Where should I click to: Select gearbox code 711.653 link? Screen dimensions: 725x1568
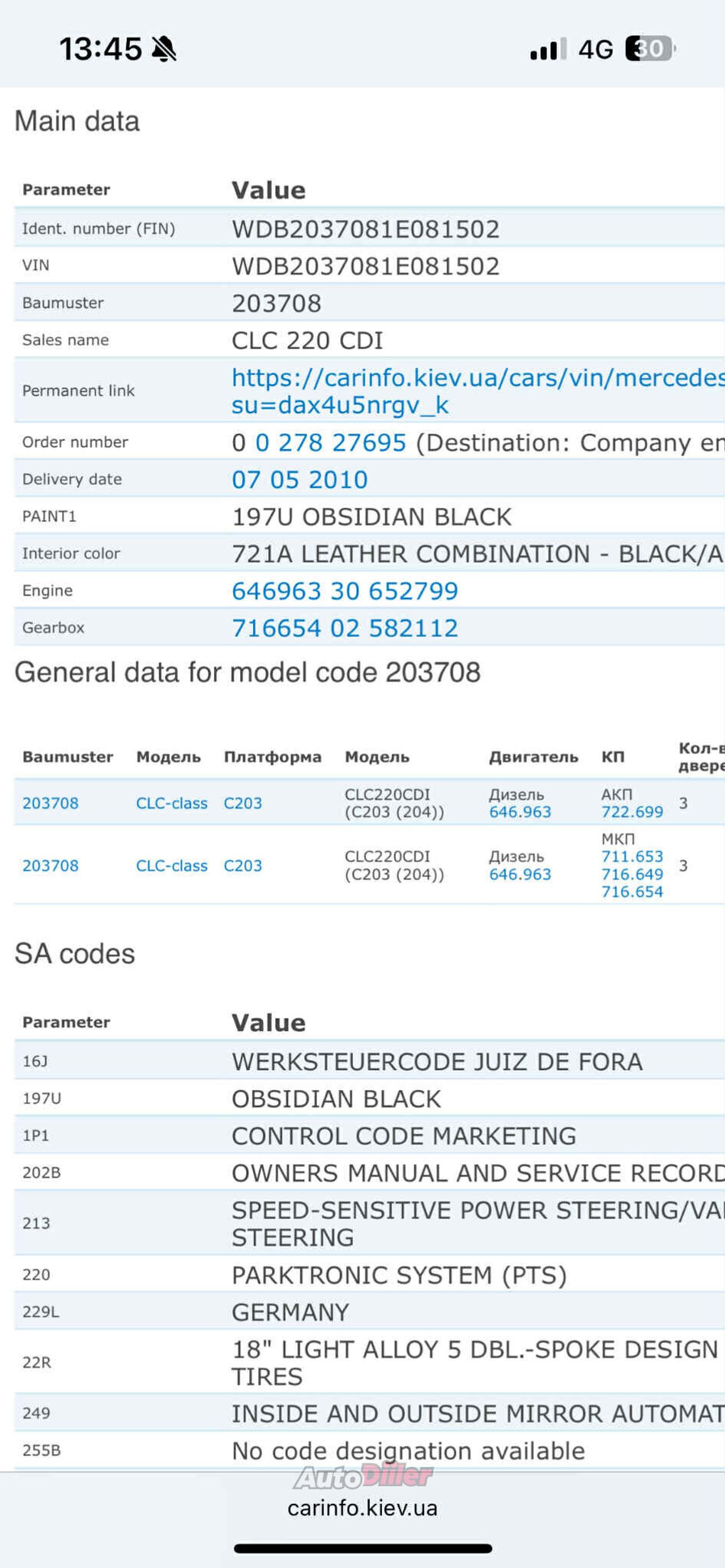(632, 856)
